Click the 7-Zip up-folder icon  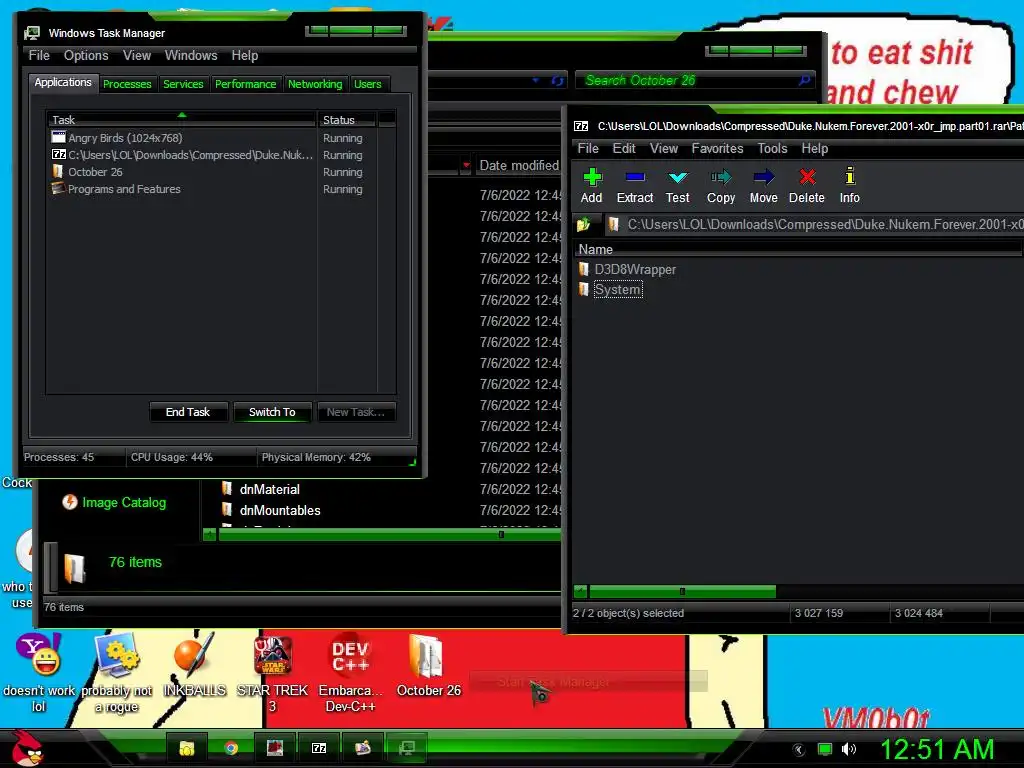click(583, 225)
